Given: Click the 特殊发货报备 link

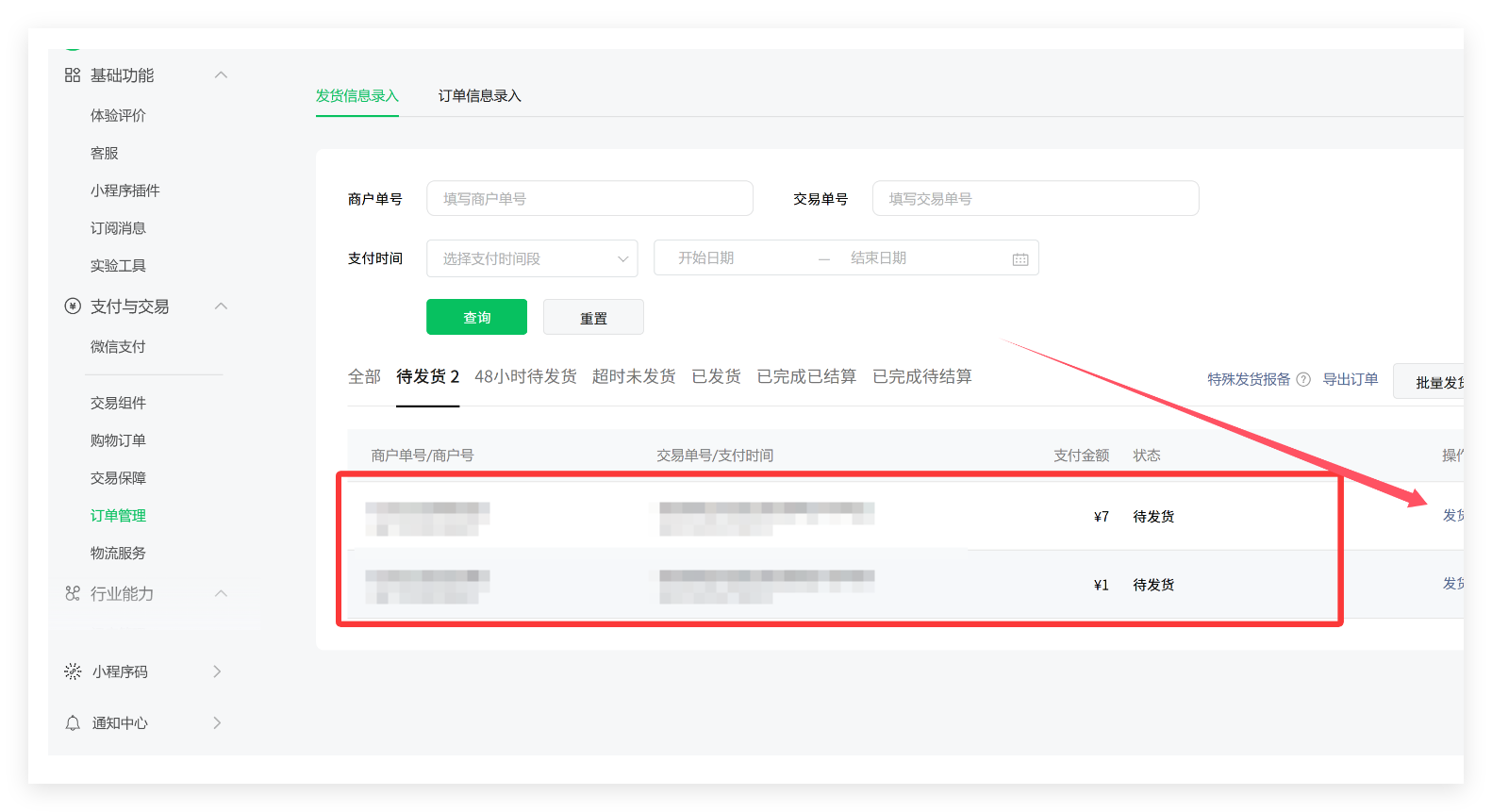Looking at the screenshot, I should [1249, 379].
